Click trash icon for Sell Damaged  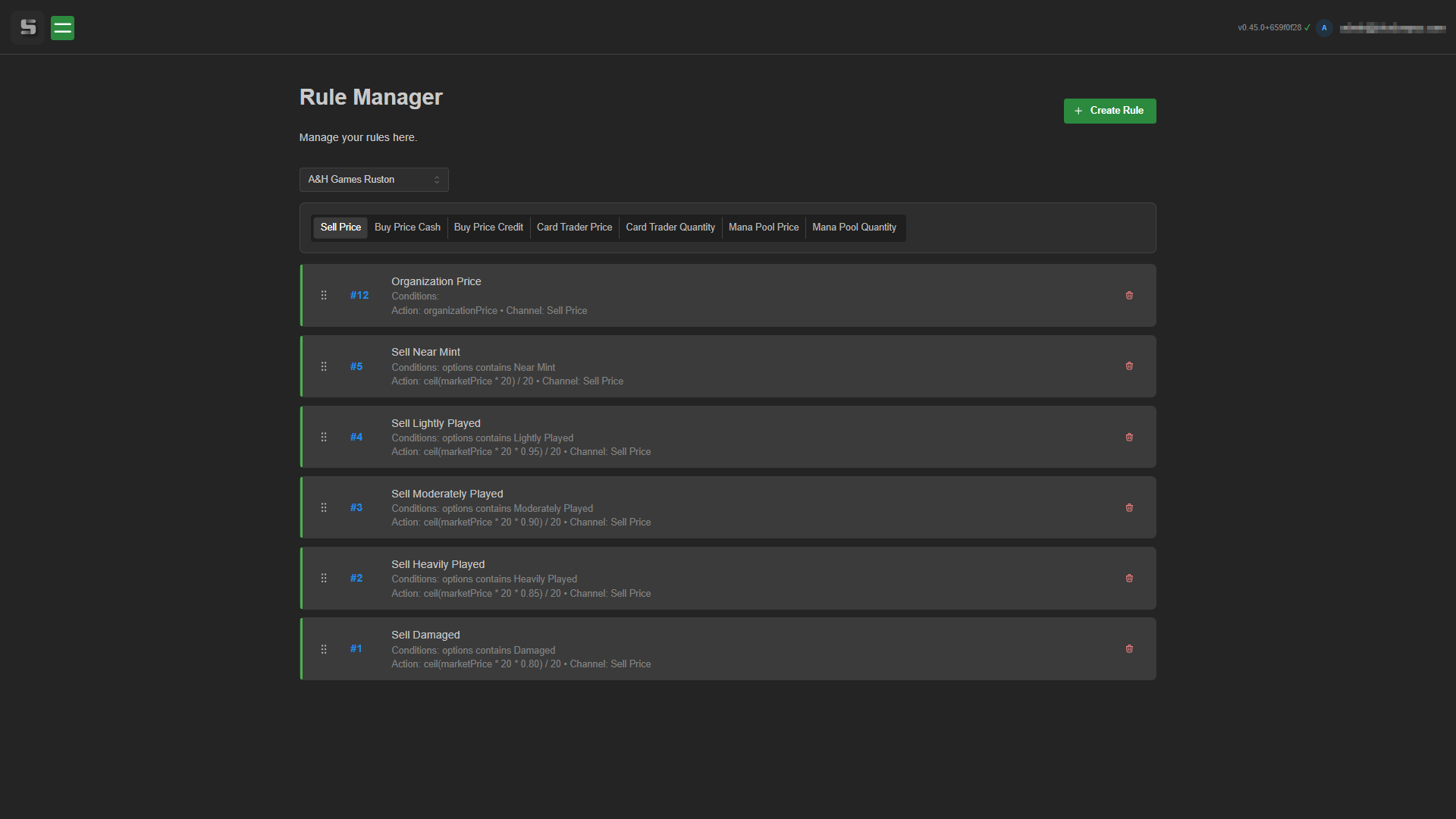[x=1129, y=649]
